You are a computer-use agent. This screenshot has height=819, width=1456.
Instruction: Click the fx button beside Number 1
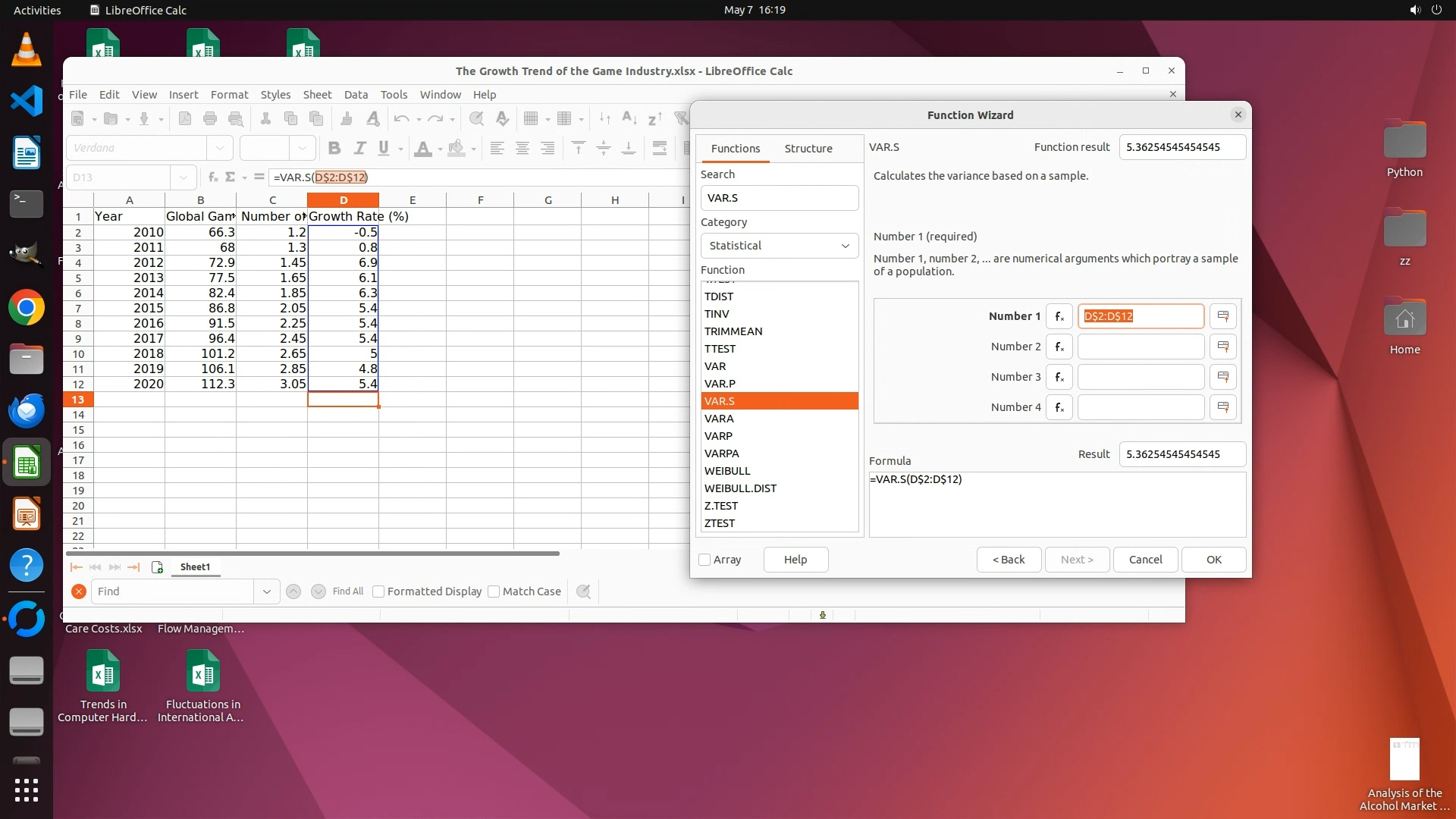tap(1059, 316)
